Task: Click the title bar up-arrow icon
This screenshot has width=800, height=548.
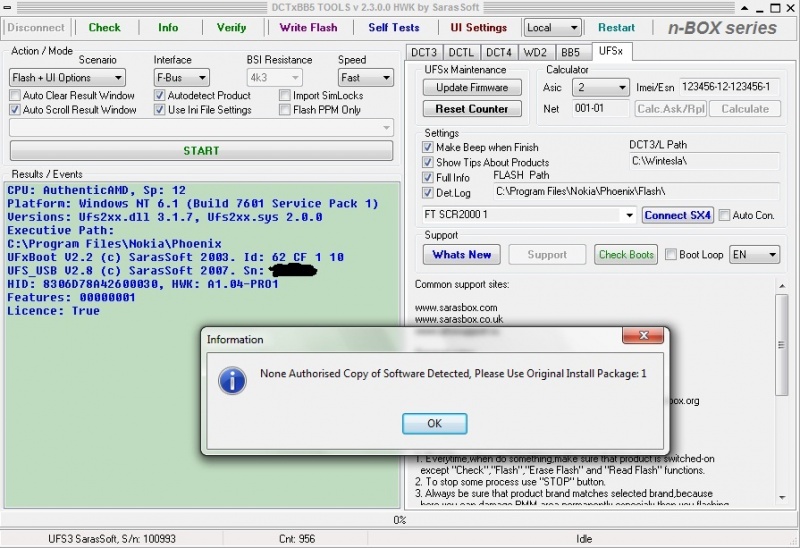Action: tap(744, 8)
